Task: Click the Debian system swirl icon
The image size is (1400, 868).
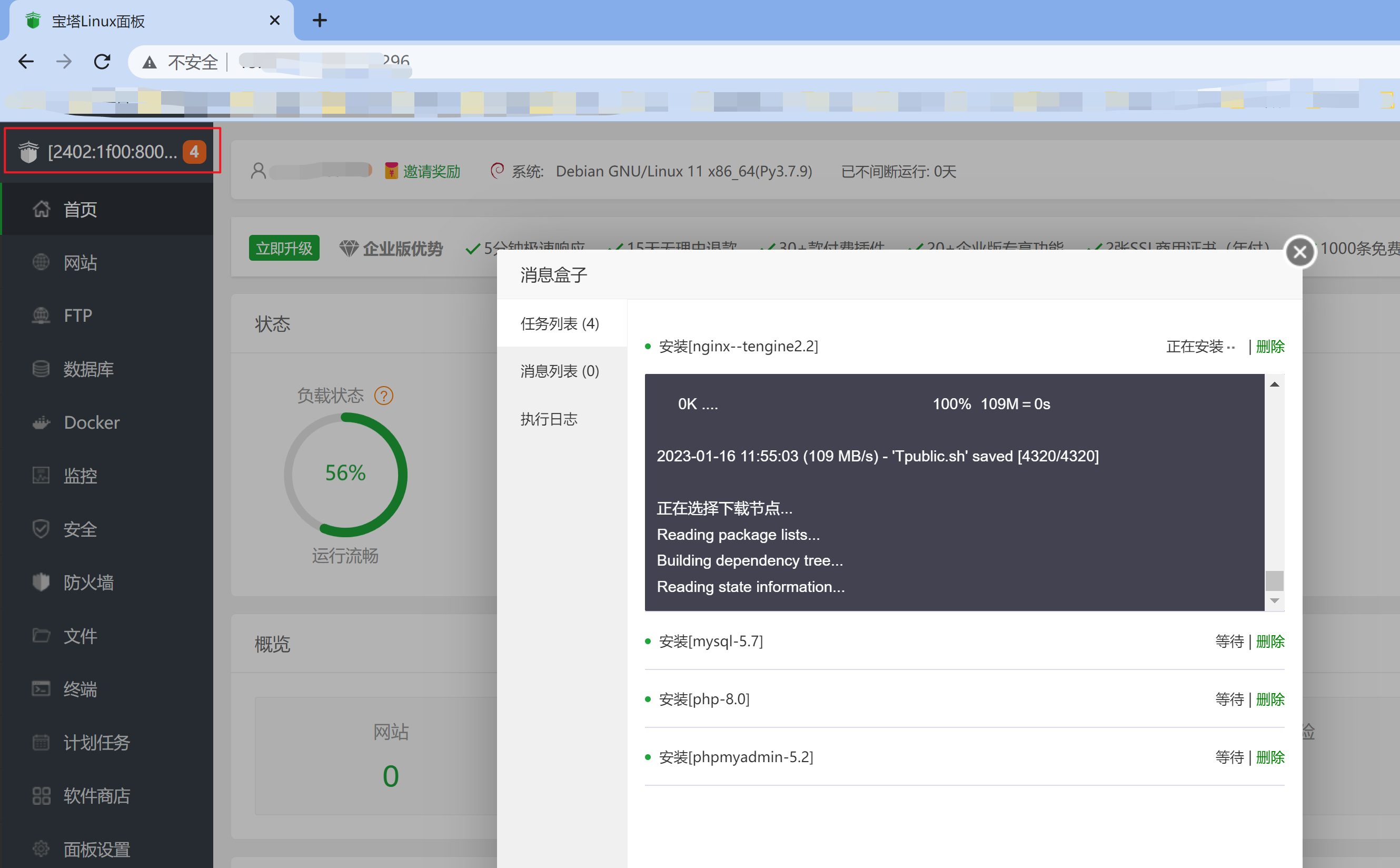Action: click(x=497, y=171)
